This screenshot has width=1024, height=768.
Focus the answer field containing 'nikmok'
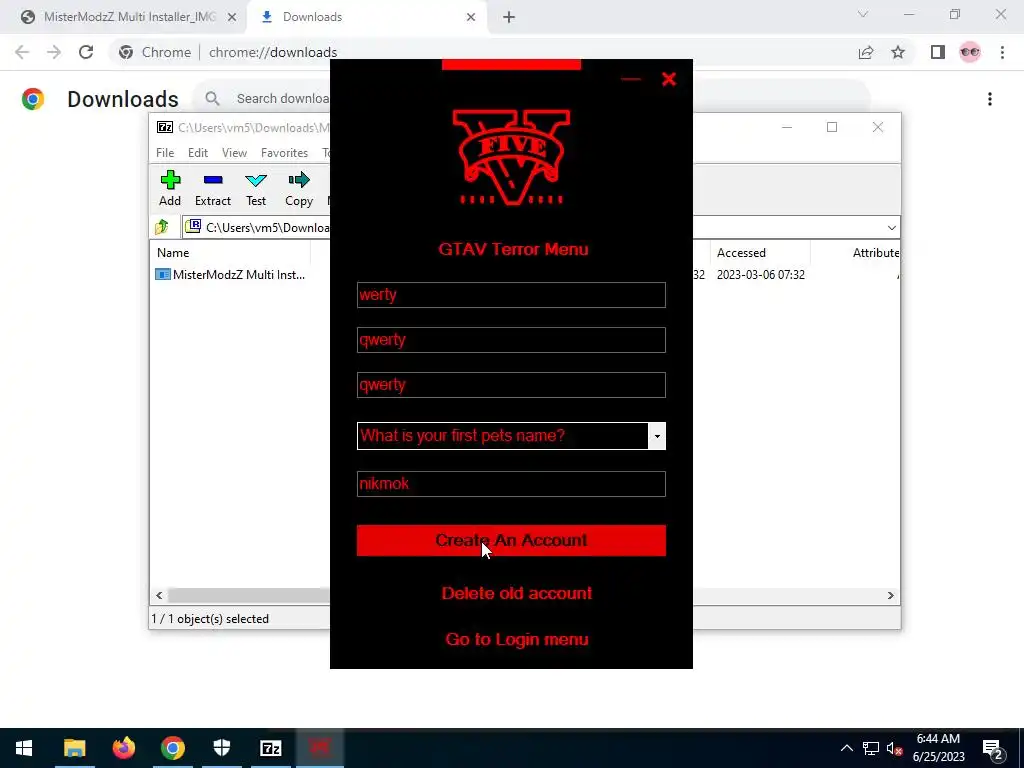pos(511,484)
